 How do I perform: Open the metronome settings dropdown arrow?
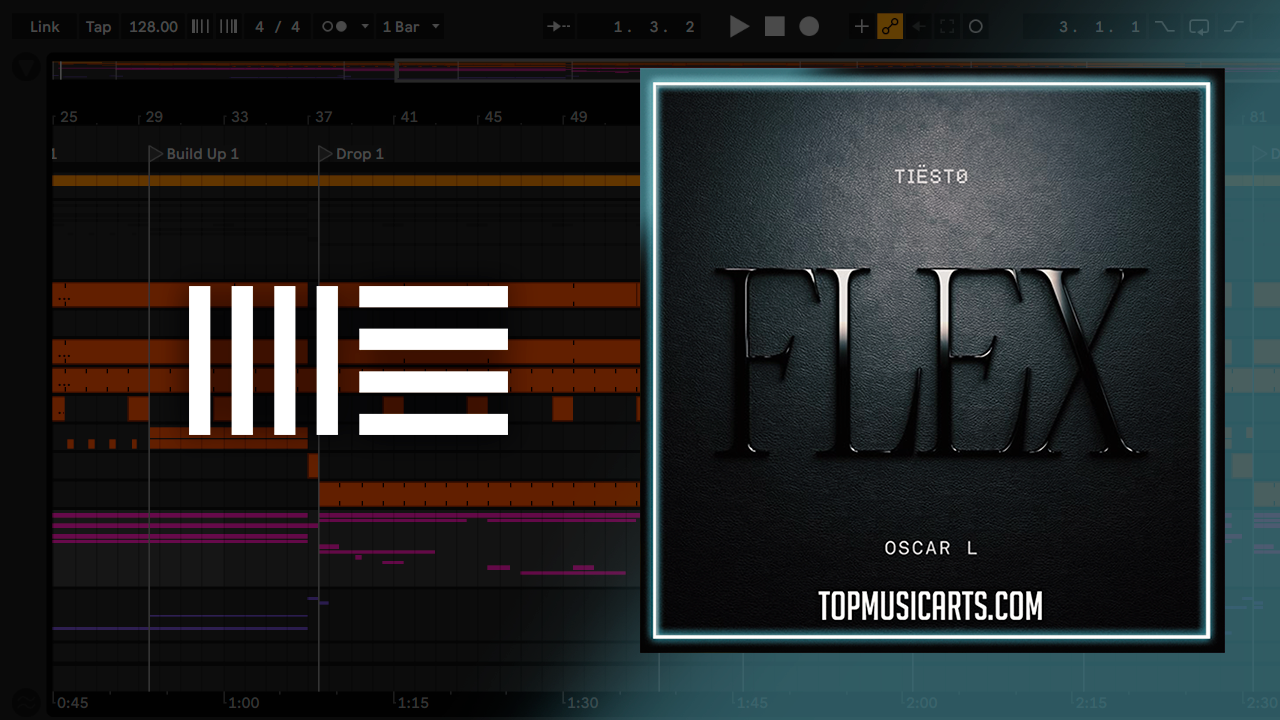pos(364,27)
